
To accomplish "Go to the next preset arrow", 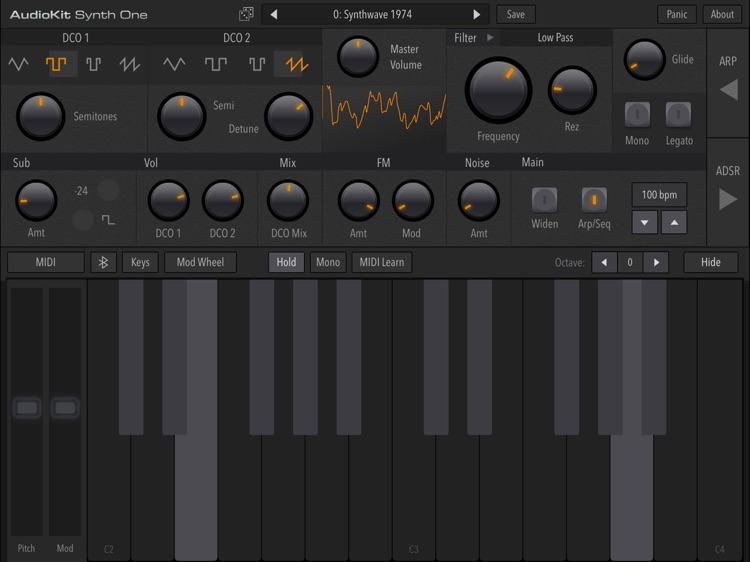I will (x=477, y=14).
